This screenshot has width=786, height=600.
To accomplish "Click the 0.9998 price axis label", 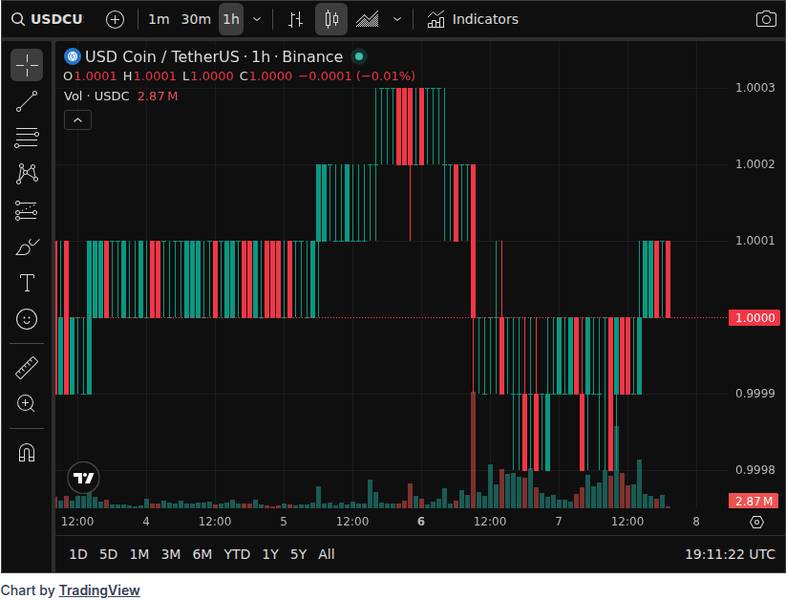I will pos(754,470).
